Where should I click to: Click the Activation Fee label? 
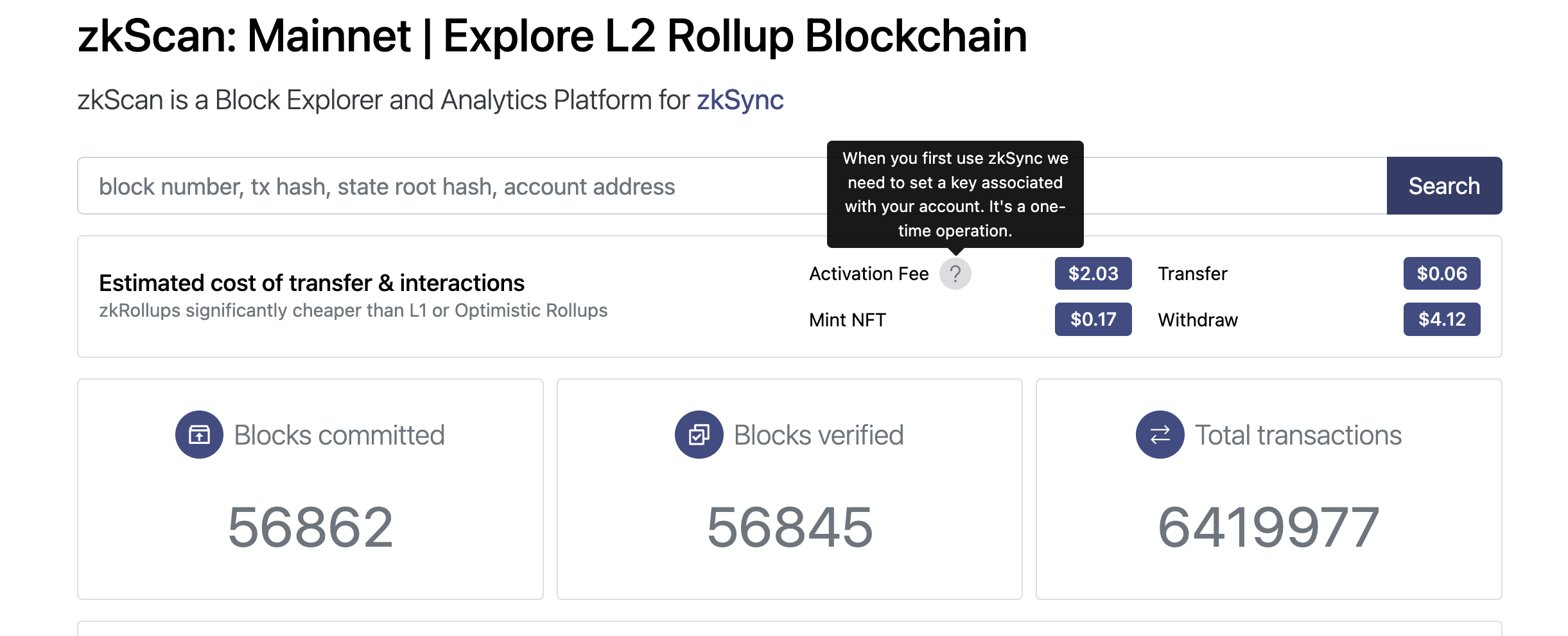(x=869, y=274)
